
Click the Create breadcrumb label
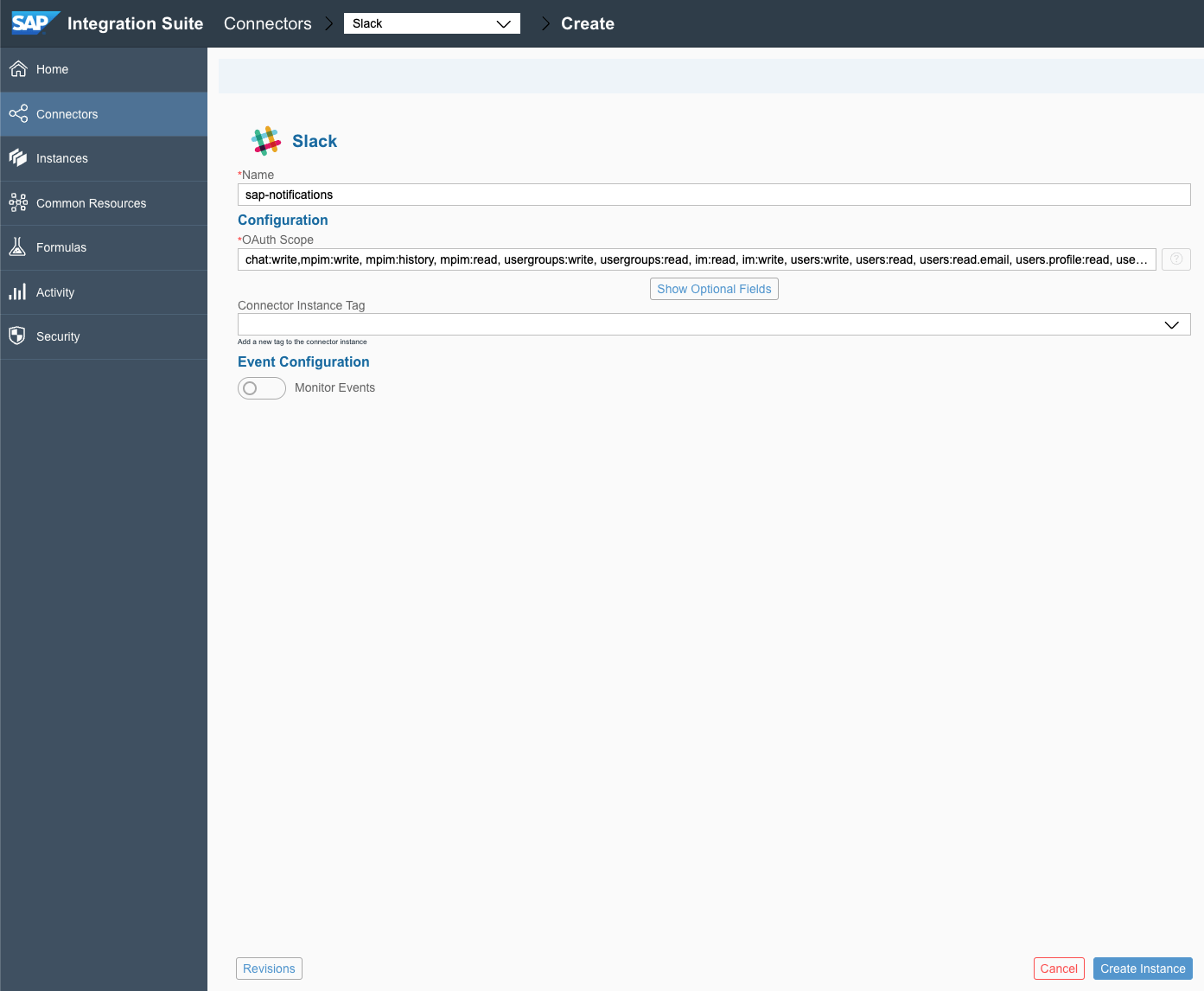(588, 23)
